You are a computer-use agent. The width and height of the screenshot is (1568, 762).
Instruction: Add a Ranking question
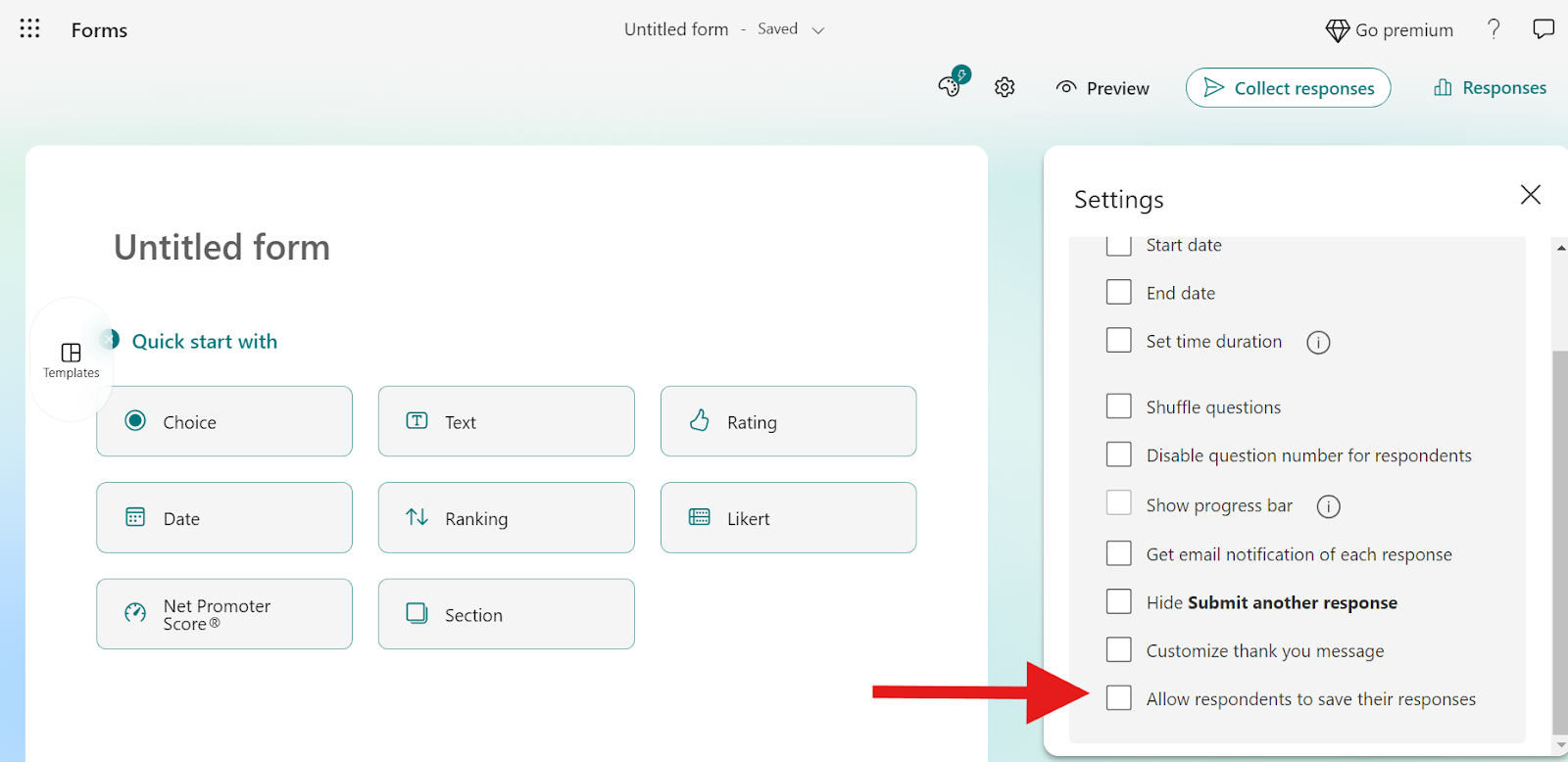tap(507, 517)
